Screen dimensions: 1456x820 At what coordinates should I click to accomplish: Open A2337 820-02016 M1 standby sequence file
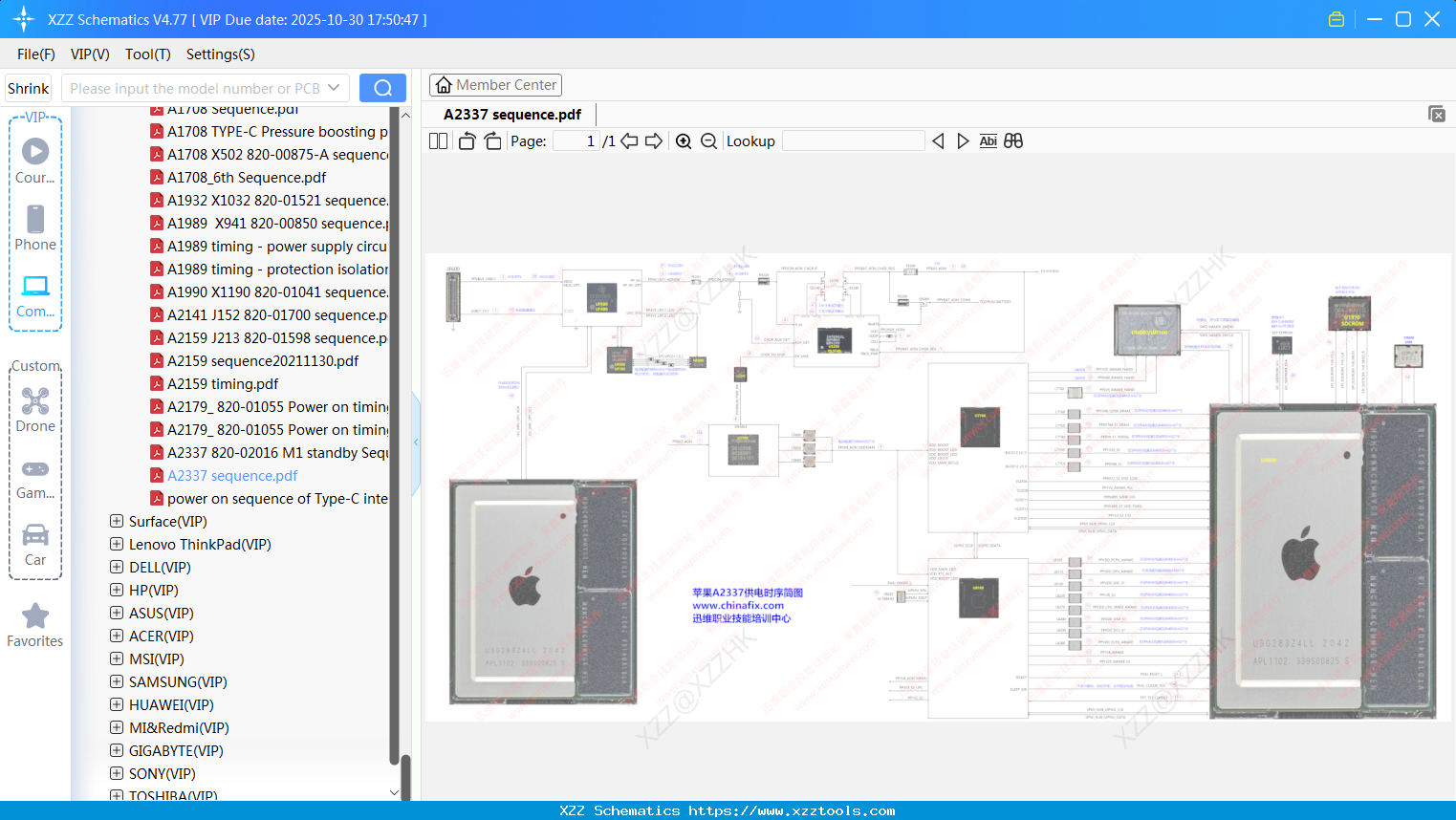click(x=277, y=452)
